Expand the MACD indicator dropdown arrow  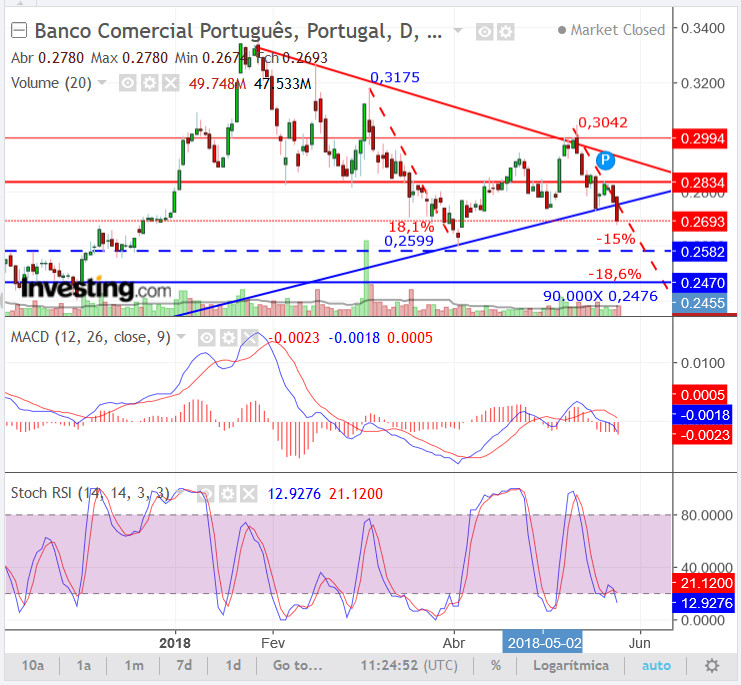(181, 337)
